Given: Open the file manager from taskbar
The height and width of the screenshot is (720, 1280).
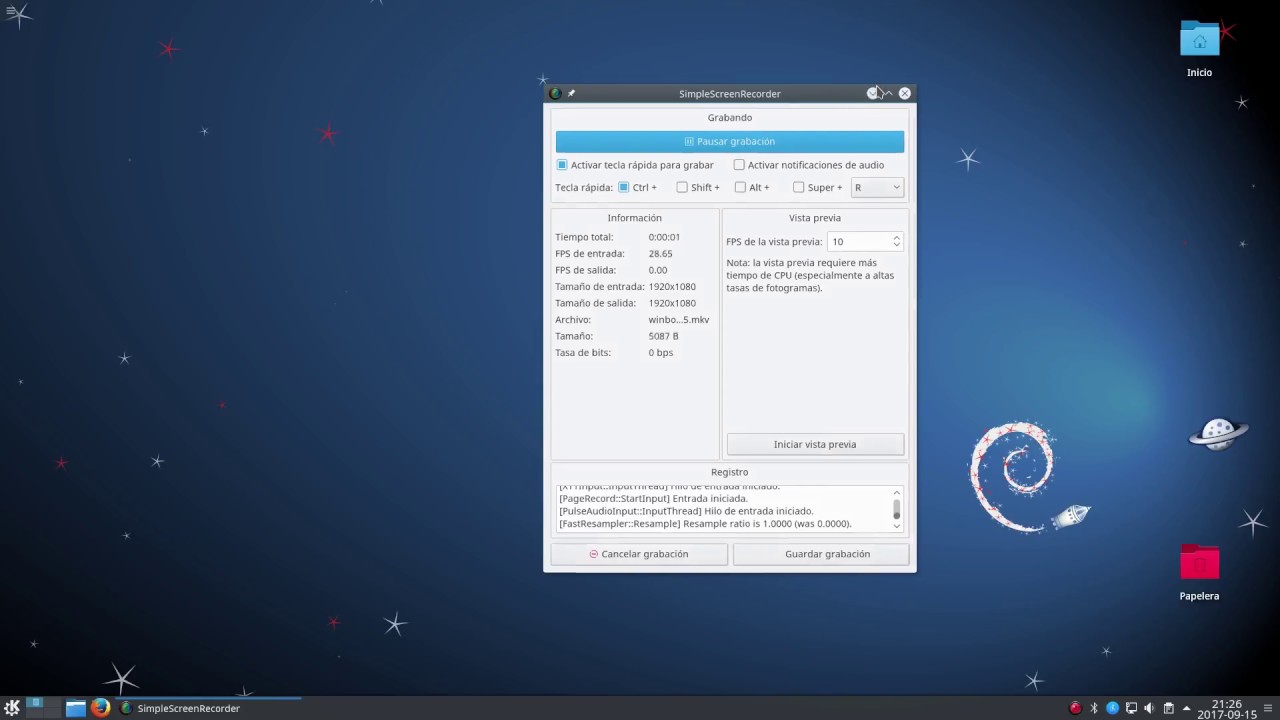Looking at the screenshot, I should (75, 708).
